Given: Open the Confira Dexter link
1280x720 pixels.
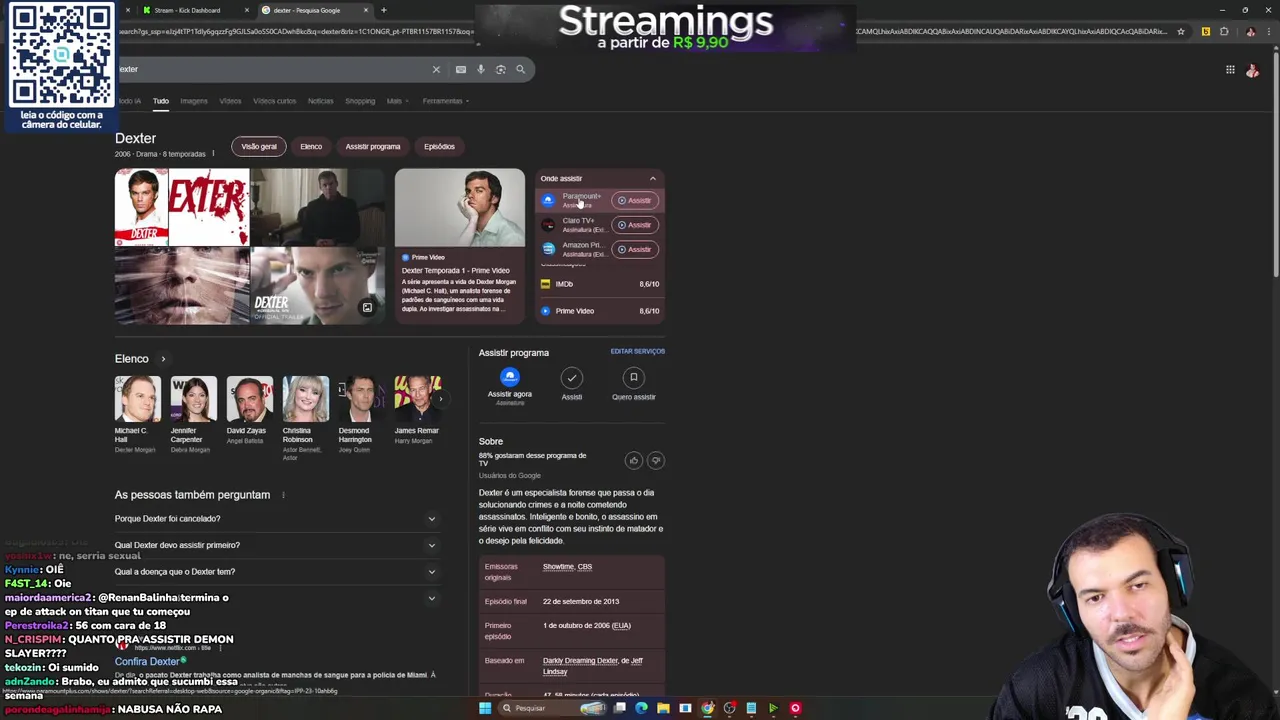Looking at the screenshot, I should [147, 662].
